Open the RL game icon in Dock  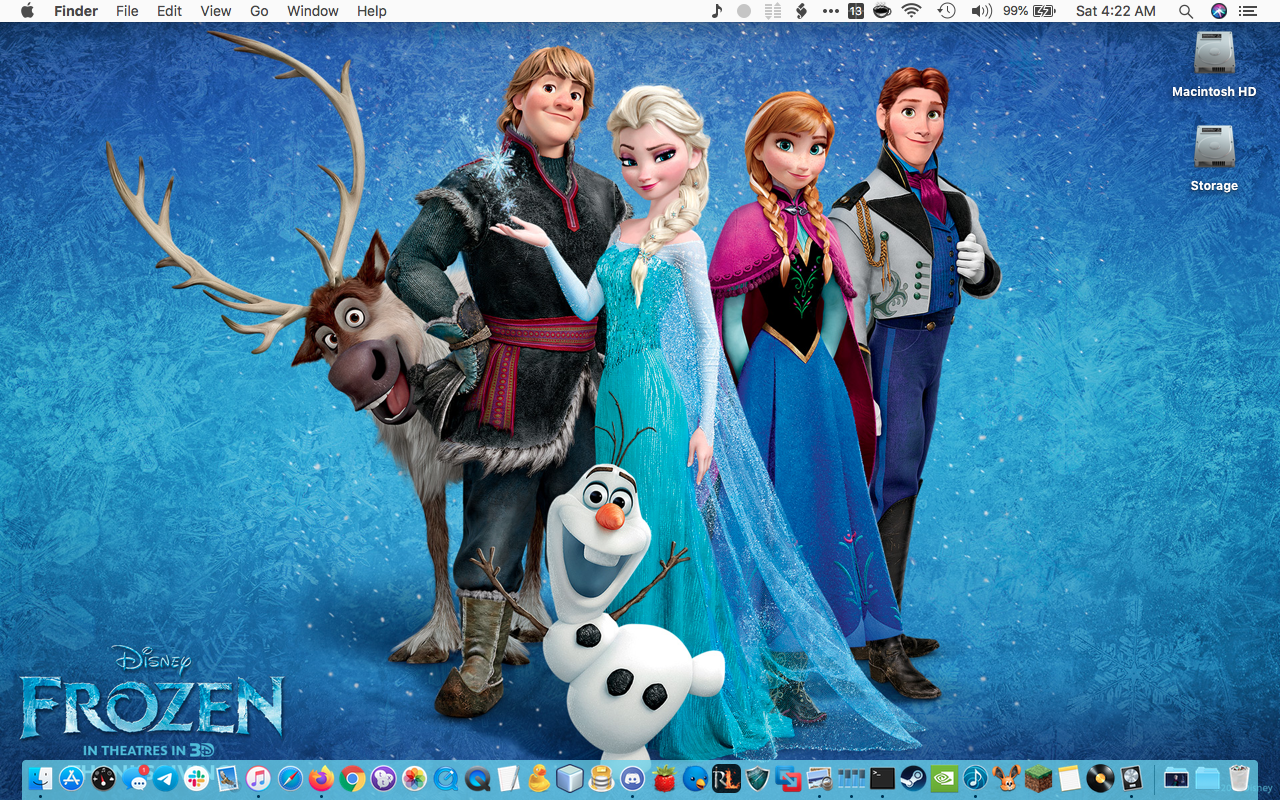726,778
